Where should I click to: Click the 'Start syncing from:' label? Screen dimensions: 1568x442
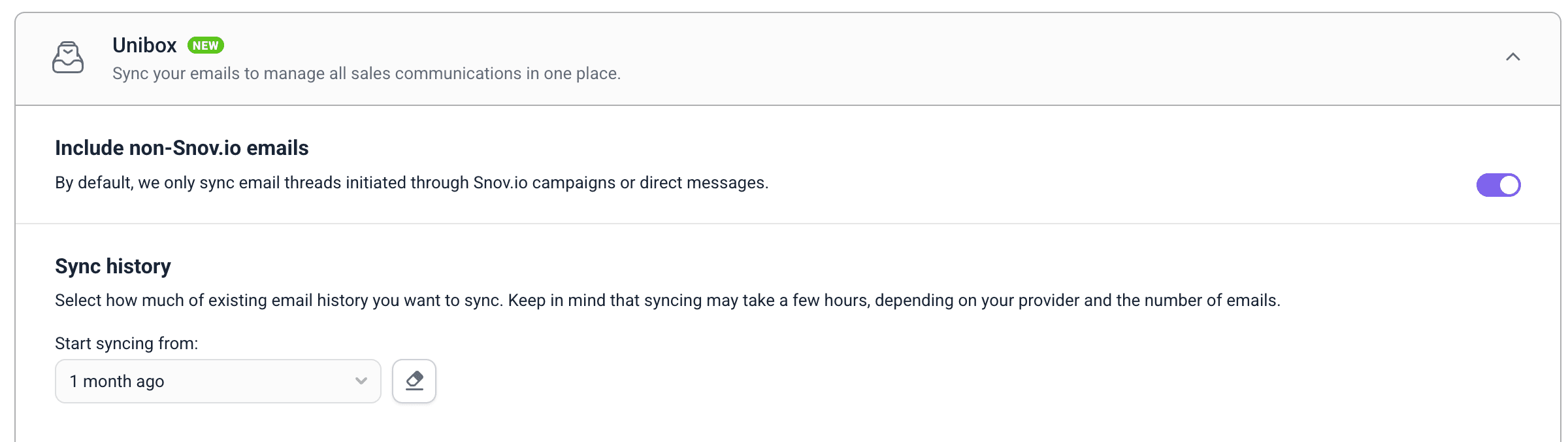[x=127, y=343]
